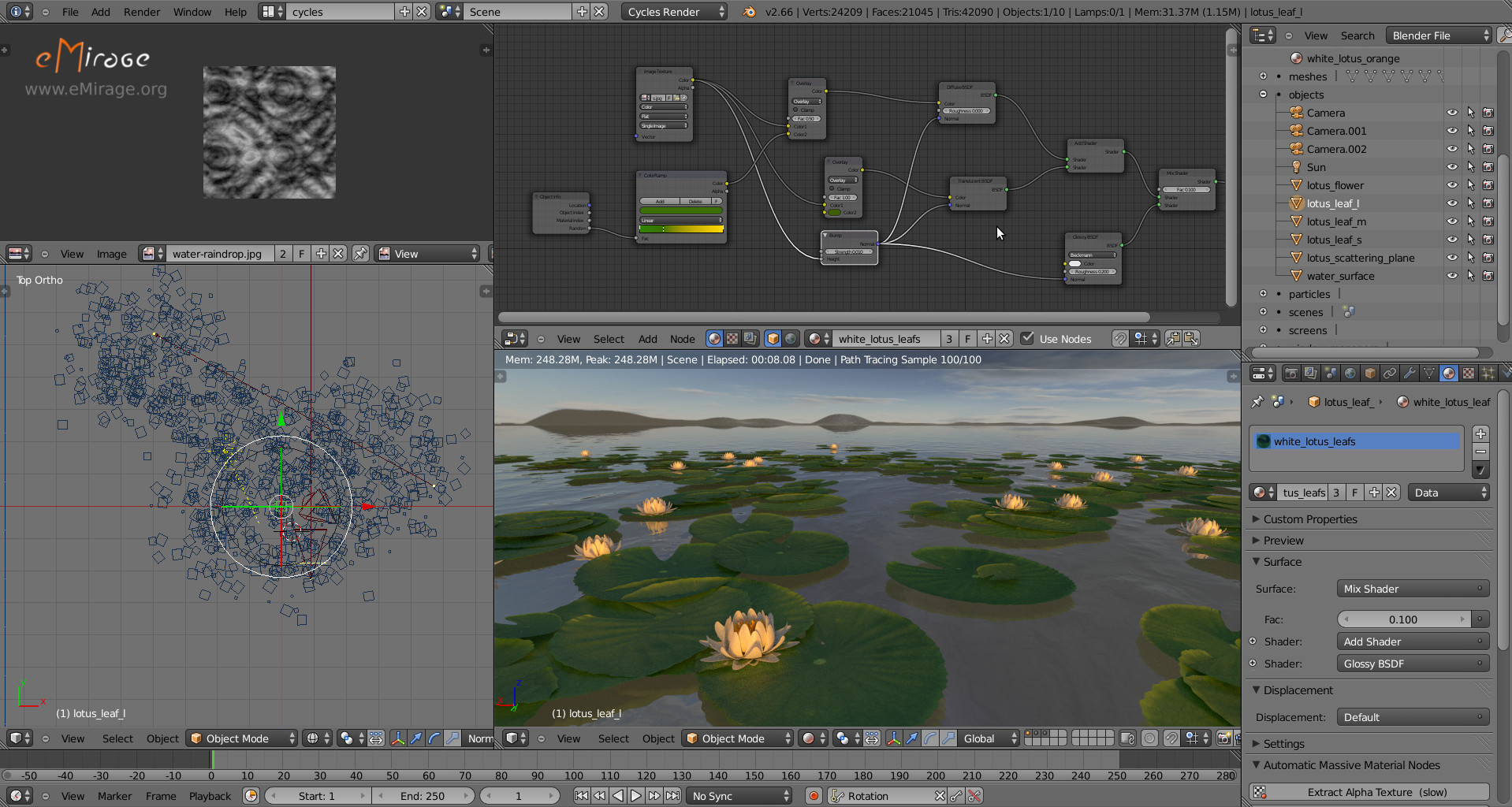The image size is (1512, 807).
Task: Open the File menu
Action: (70, 12)
